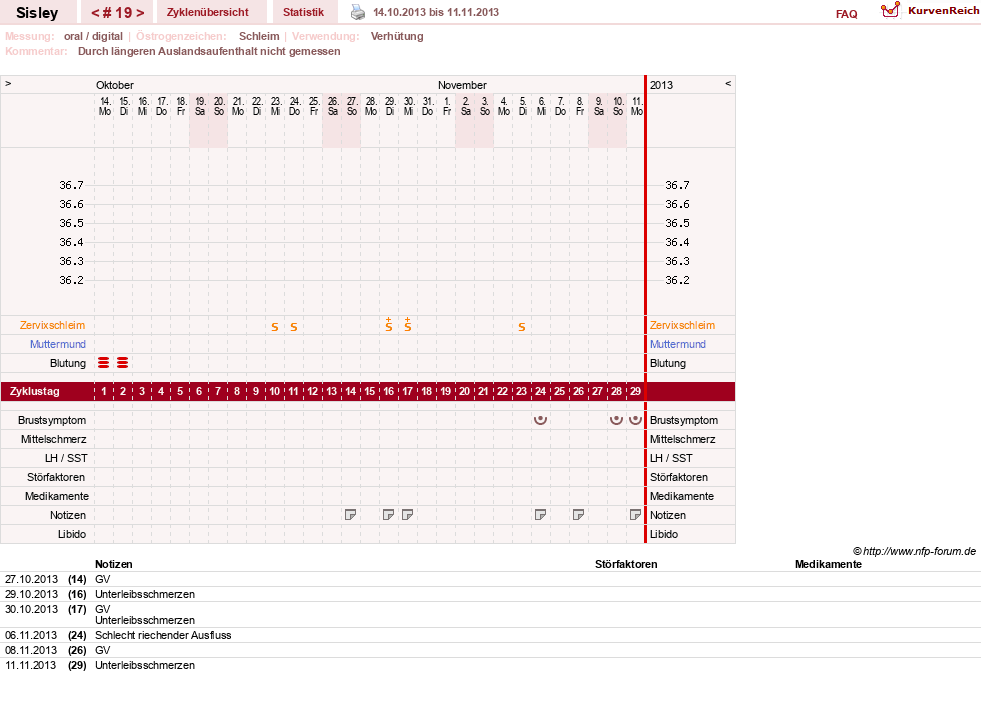Click the left Muttermund label
The width and height of the screenshot is (981, 717).
pos(58,344)
